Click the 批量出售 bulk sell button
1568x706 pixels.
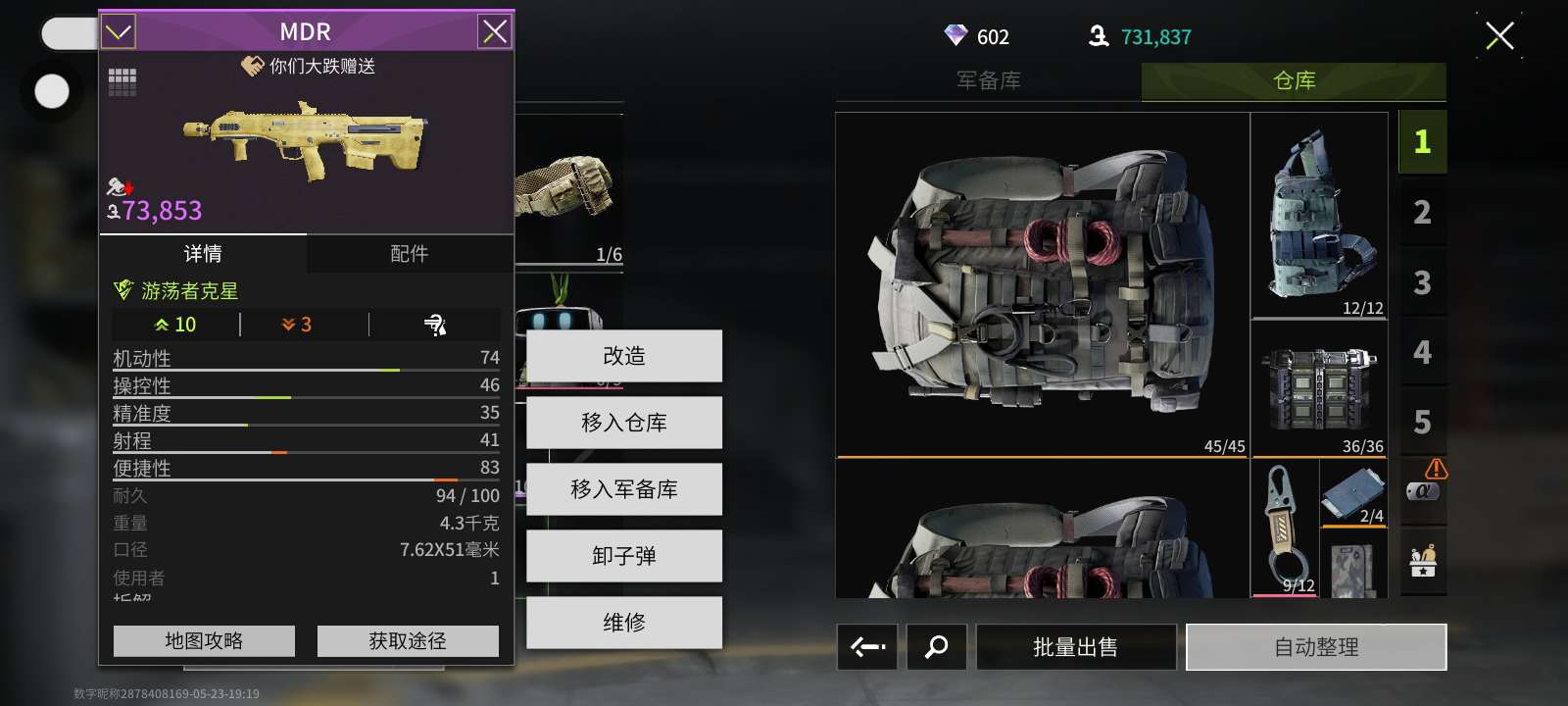point(1076,647)
